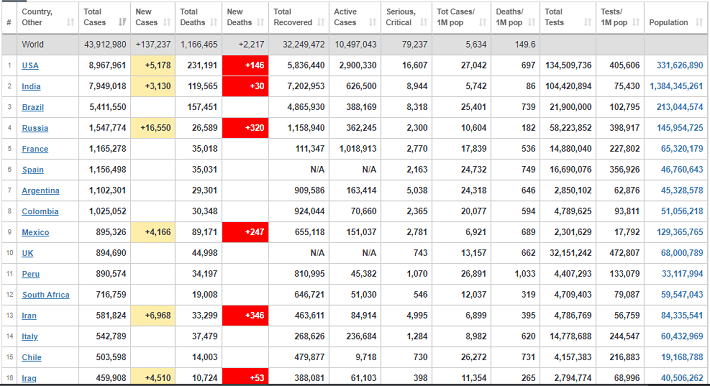Sort by Deaths/1M pop column header

515,17
